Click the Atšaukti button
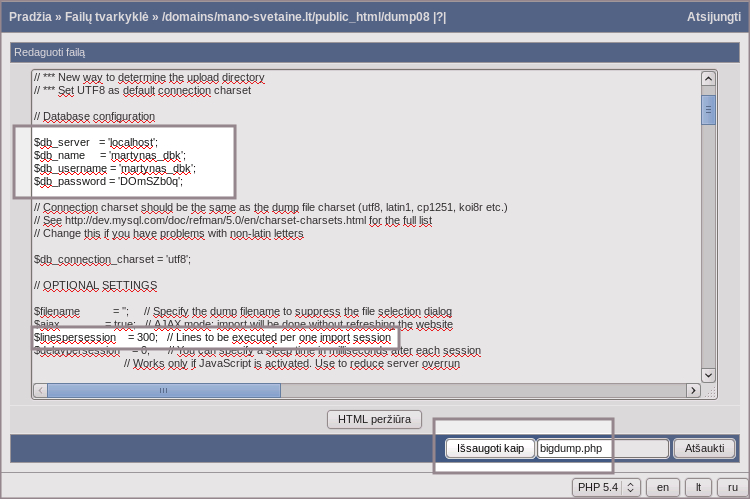Image resolution: width=750 pixels, height=499 pixels. 704,448
